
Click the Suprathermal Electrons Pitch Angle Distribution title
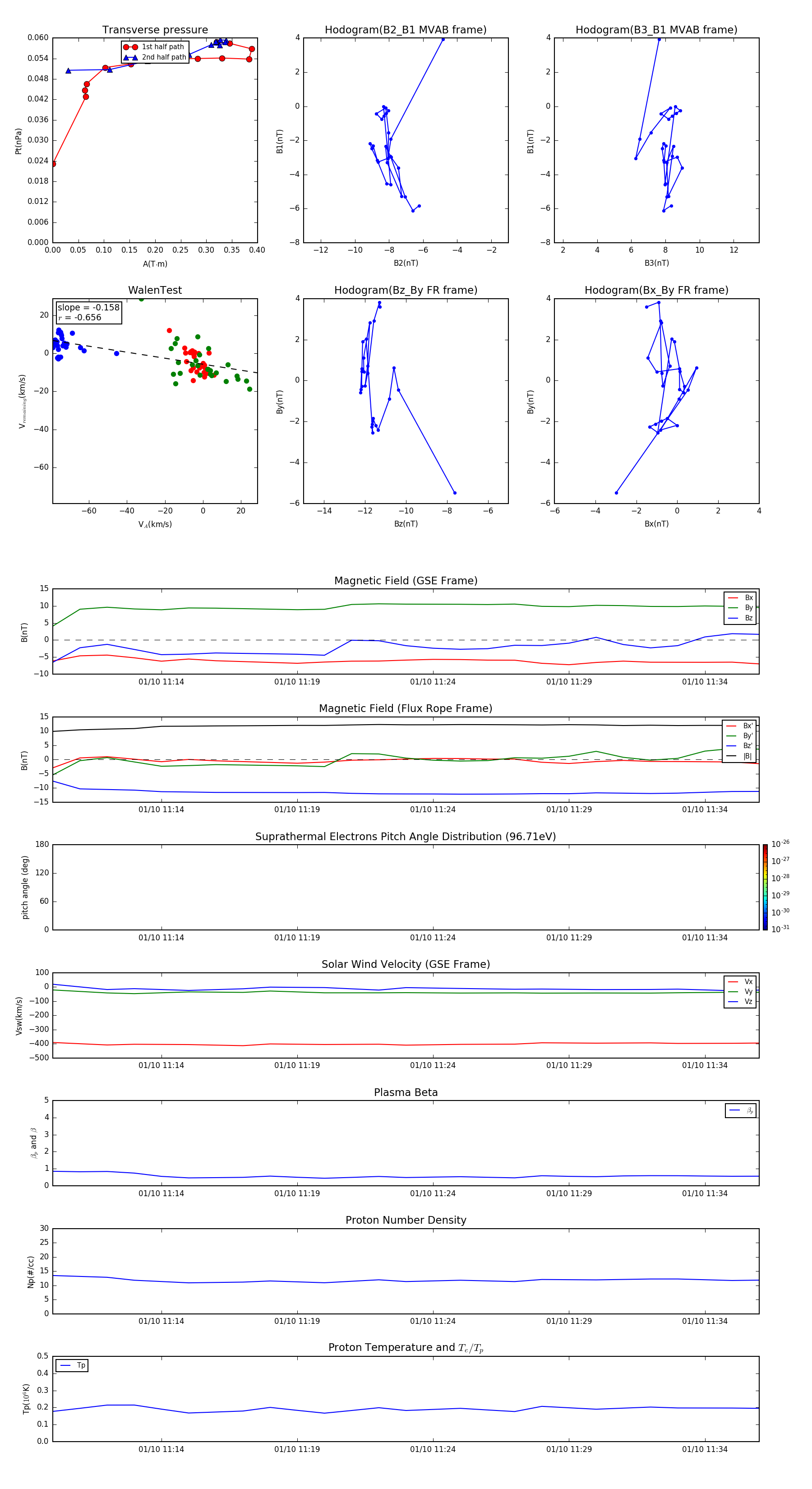point(406,837)
